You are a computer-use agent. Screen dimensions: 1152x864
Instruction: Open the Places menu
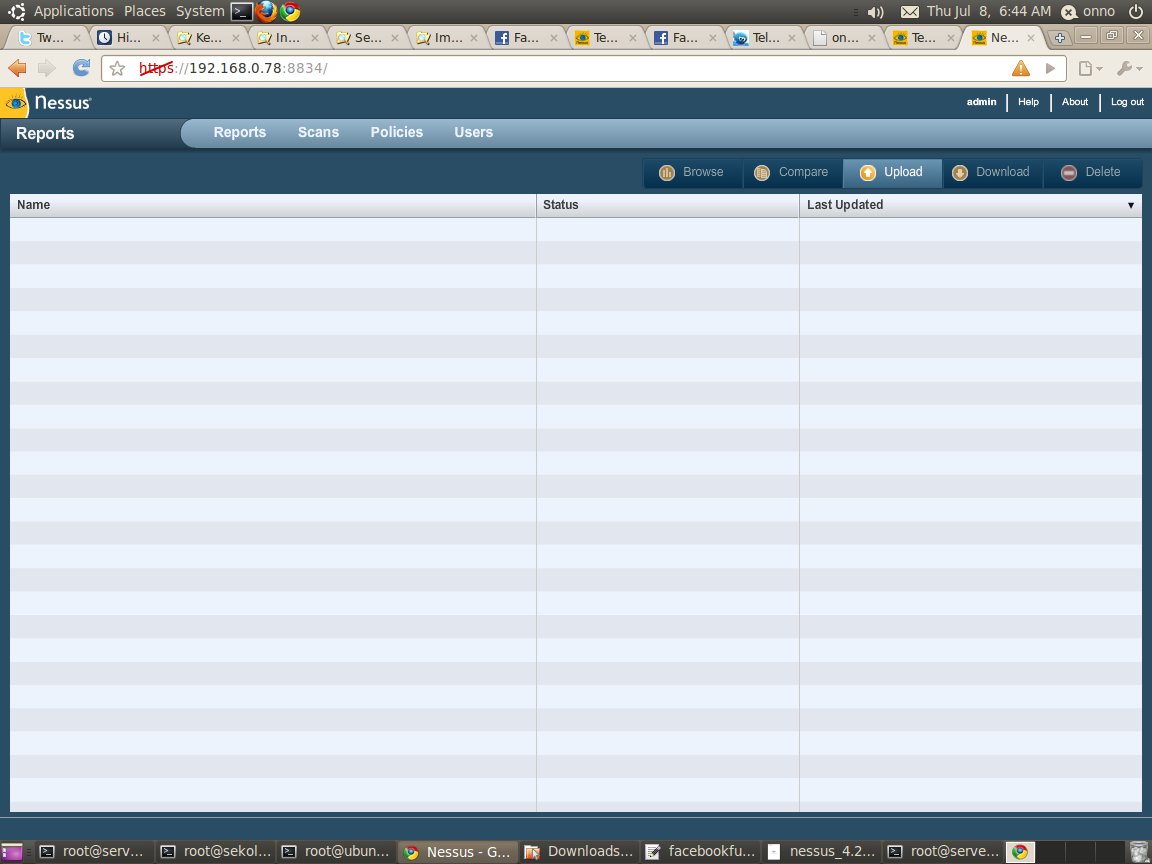(145, 11)
